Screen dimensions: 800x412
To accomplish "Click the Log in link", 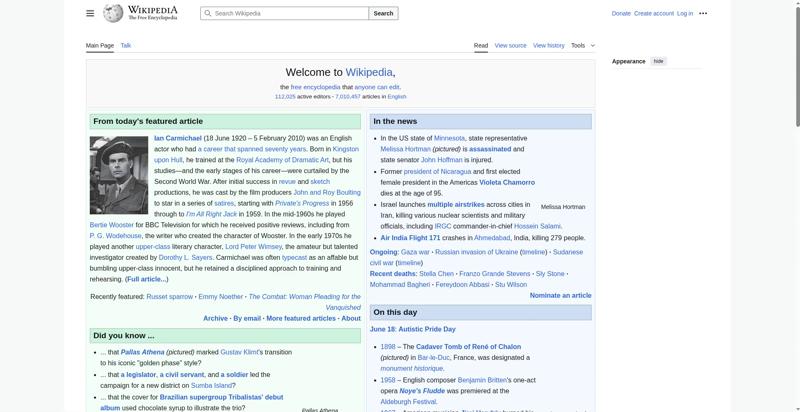I will pyautogui.click(x=685, y=14).
